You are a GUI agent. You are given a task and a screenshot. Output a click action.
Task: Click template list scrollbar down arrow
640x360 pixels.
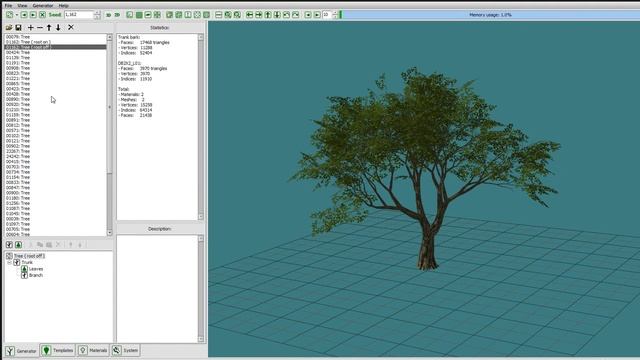109,233
